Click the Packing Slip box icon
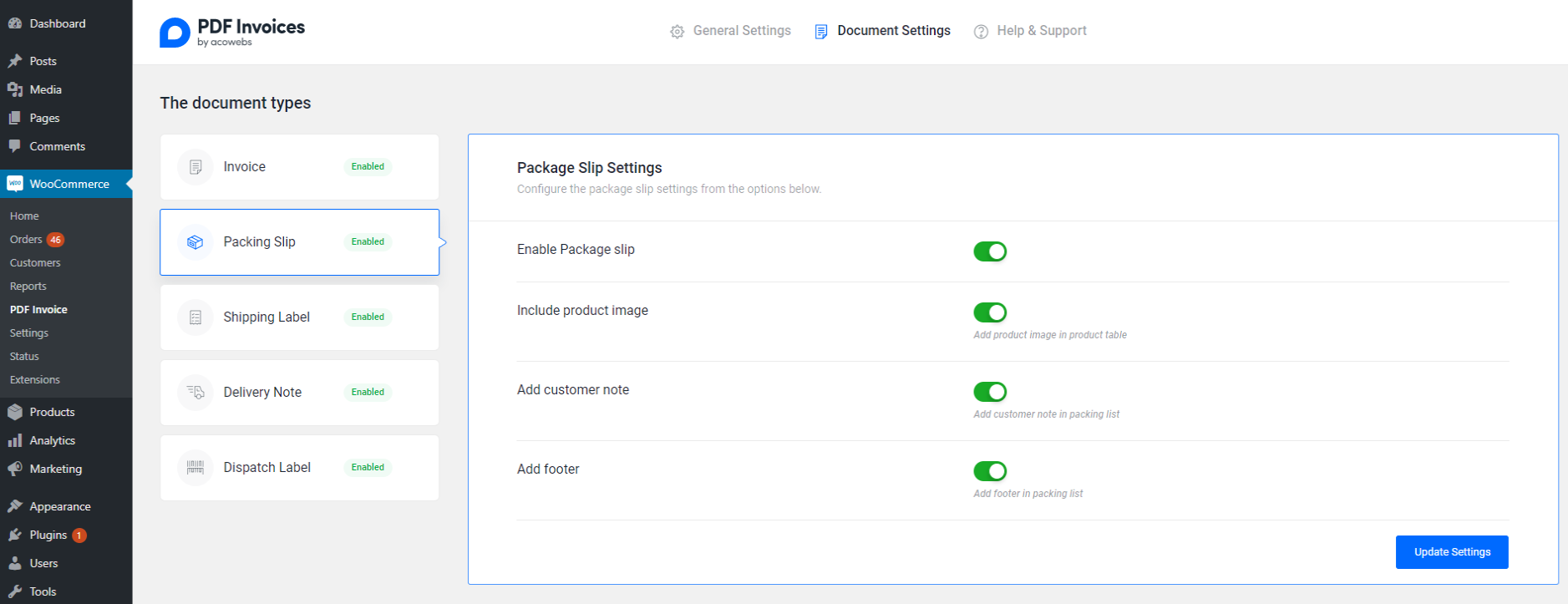 195,242
